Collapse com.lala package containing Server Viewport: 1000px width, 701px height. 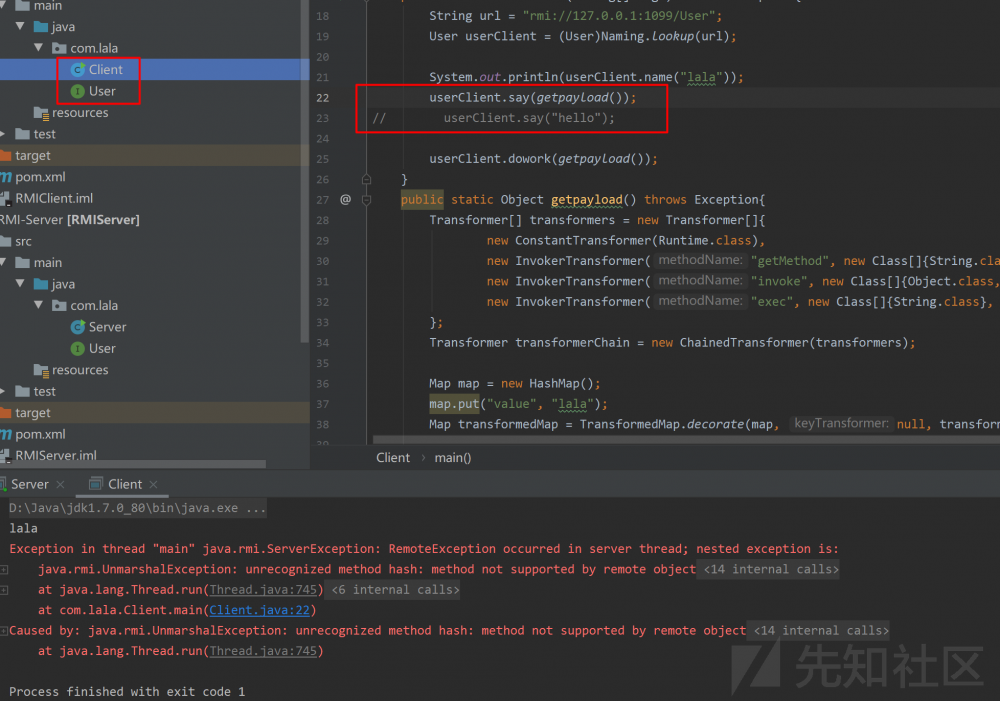38,306
